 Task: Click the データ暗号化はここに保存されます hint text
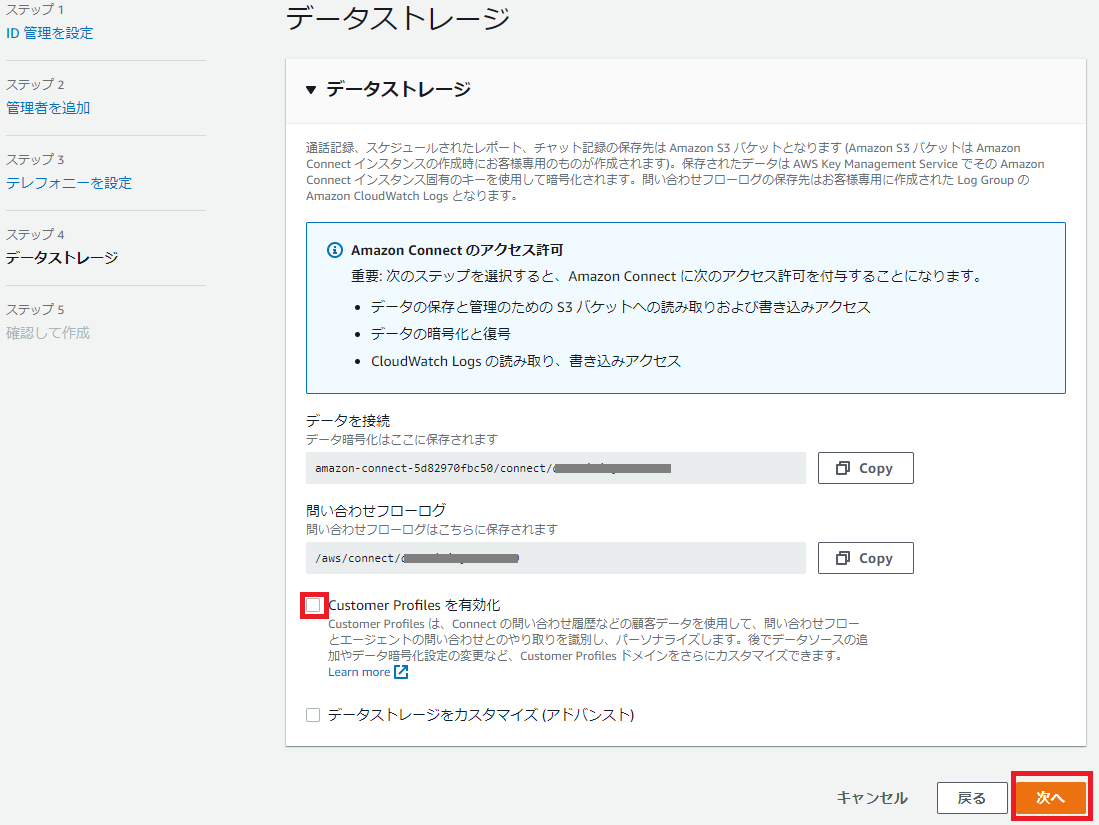[x=402, y=439]
